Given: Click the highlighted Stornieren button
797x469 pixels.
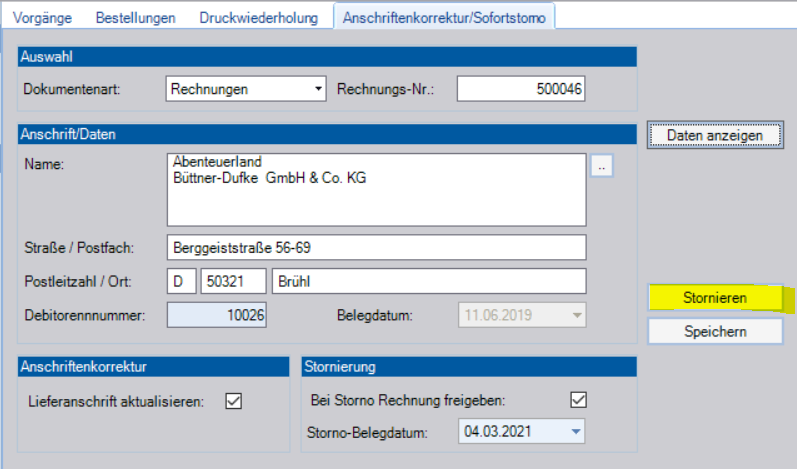Looking at the screenshot, I should (713, 297).
